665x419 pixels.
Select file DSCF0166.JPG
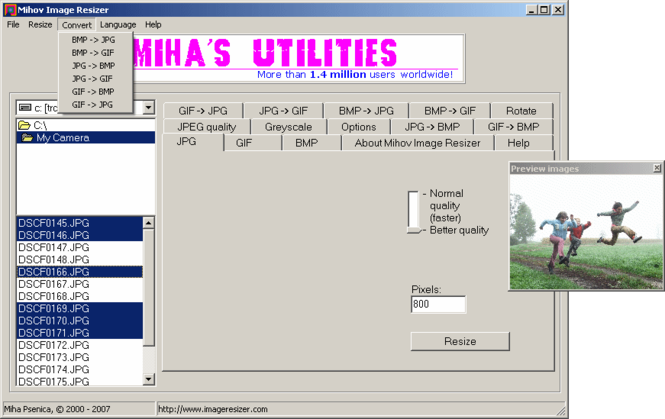point(80,272)
